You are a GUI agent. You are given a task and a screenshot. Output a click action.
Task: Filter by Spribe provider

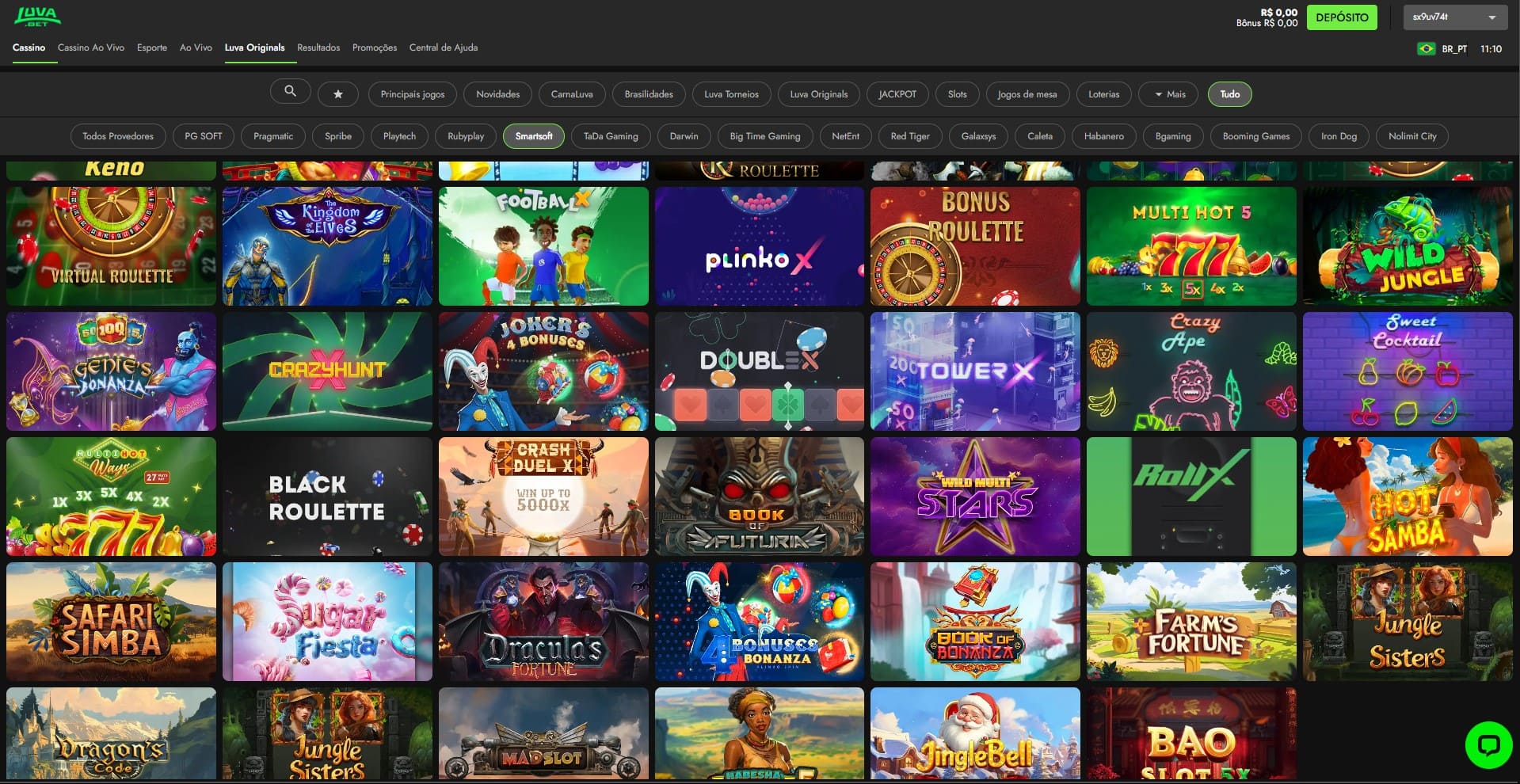pyautogui.click(x=338, y=136)
